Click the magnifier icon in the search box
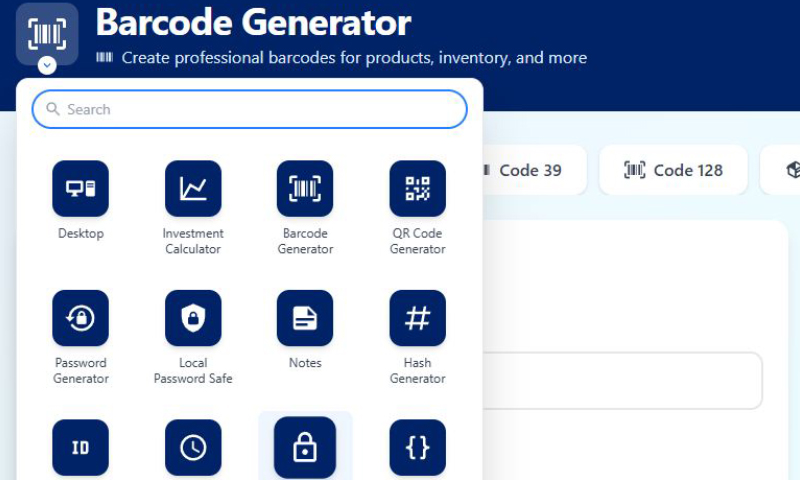The image size is (800, 480). pyautogui.click(x=53, y=109)
